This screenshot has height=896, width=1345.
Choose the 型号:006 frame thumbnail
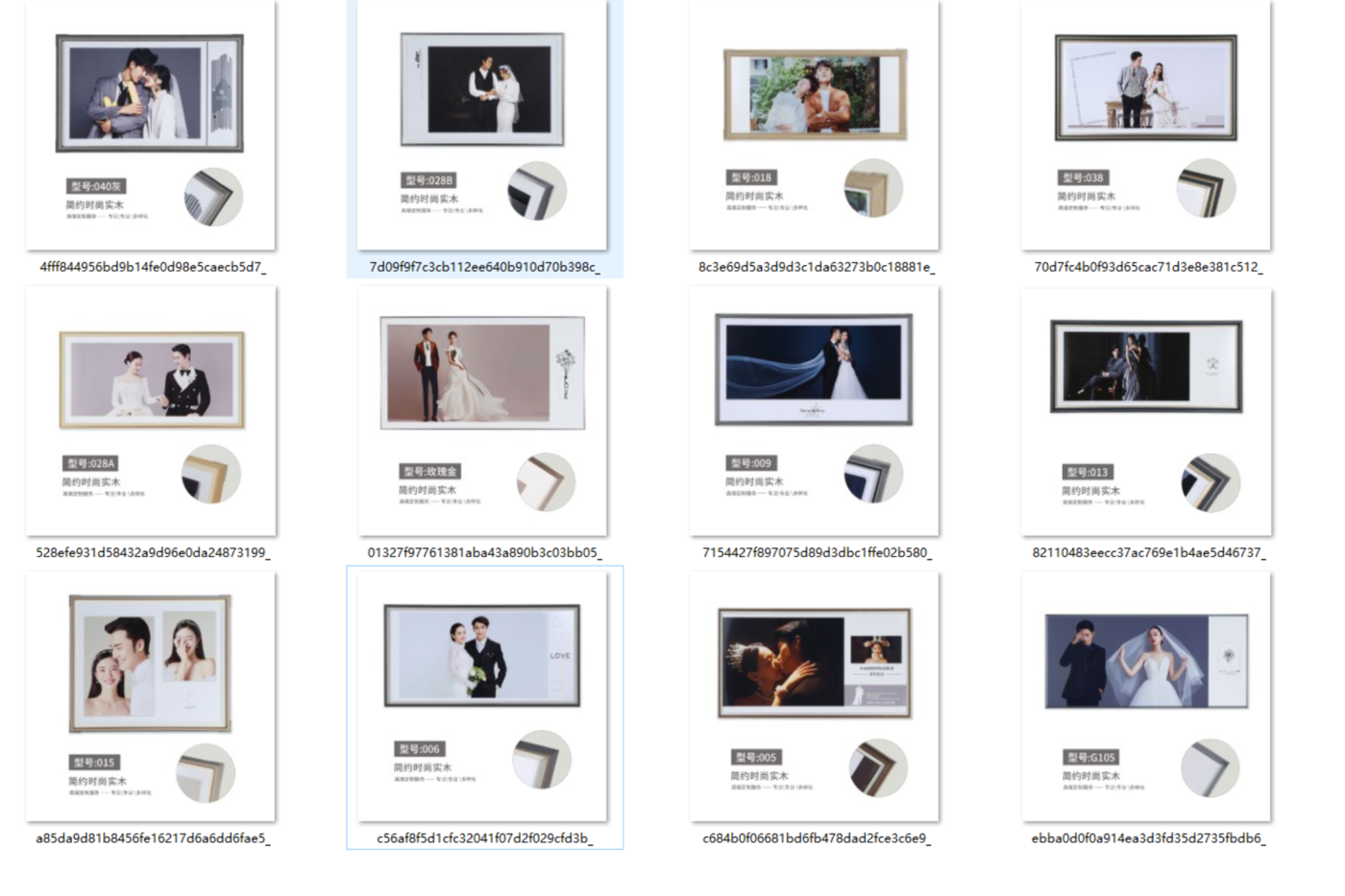point(482,697)
